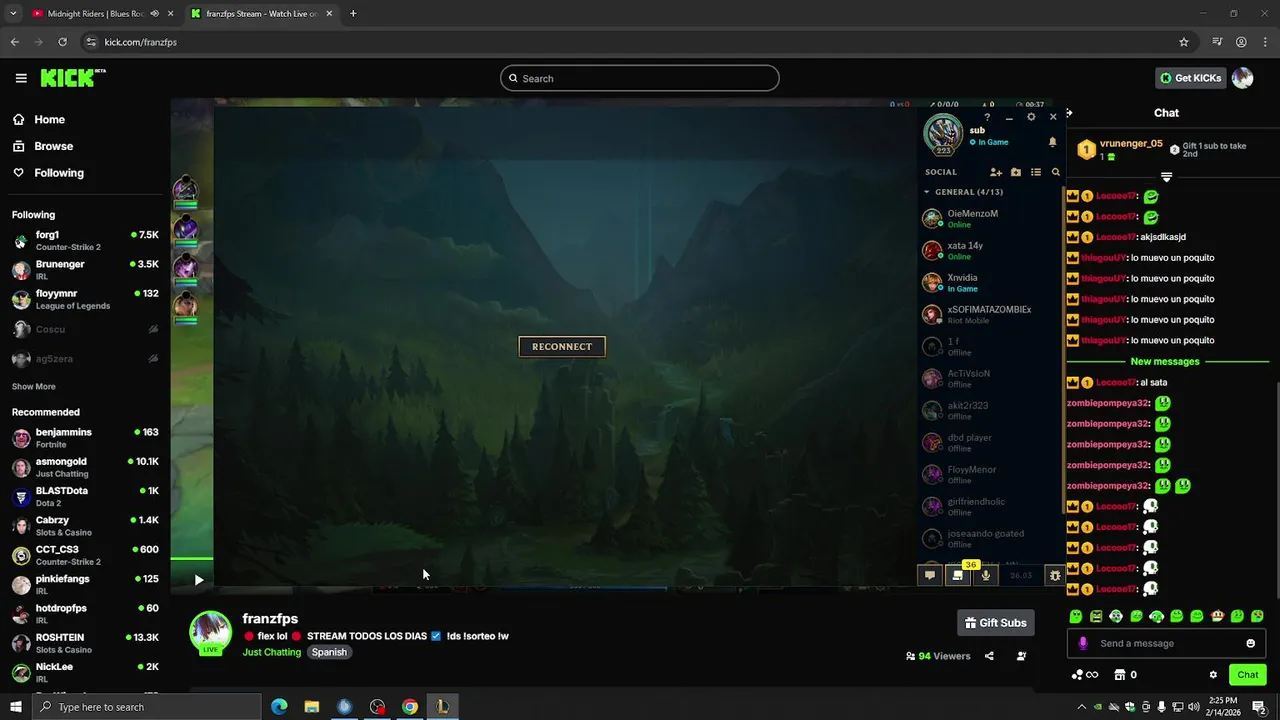This screenshot has height=720, width=1280.
Task: Open BLASTDota recommended channel
Action: point(85,497)
